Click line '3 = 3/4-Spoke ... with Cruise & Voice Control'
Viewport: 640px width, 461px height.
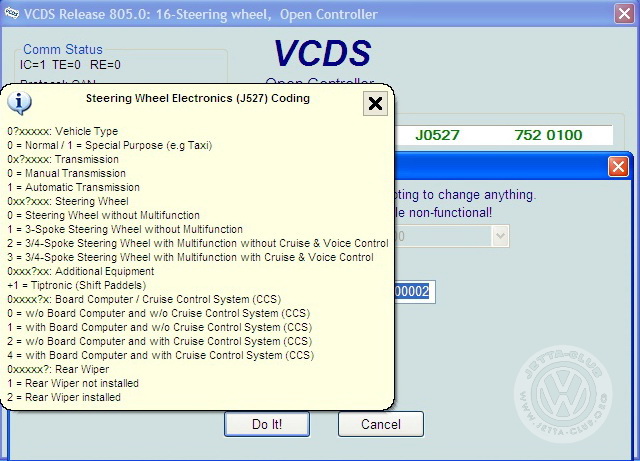pos(190,257)
